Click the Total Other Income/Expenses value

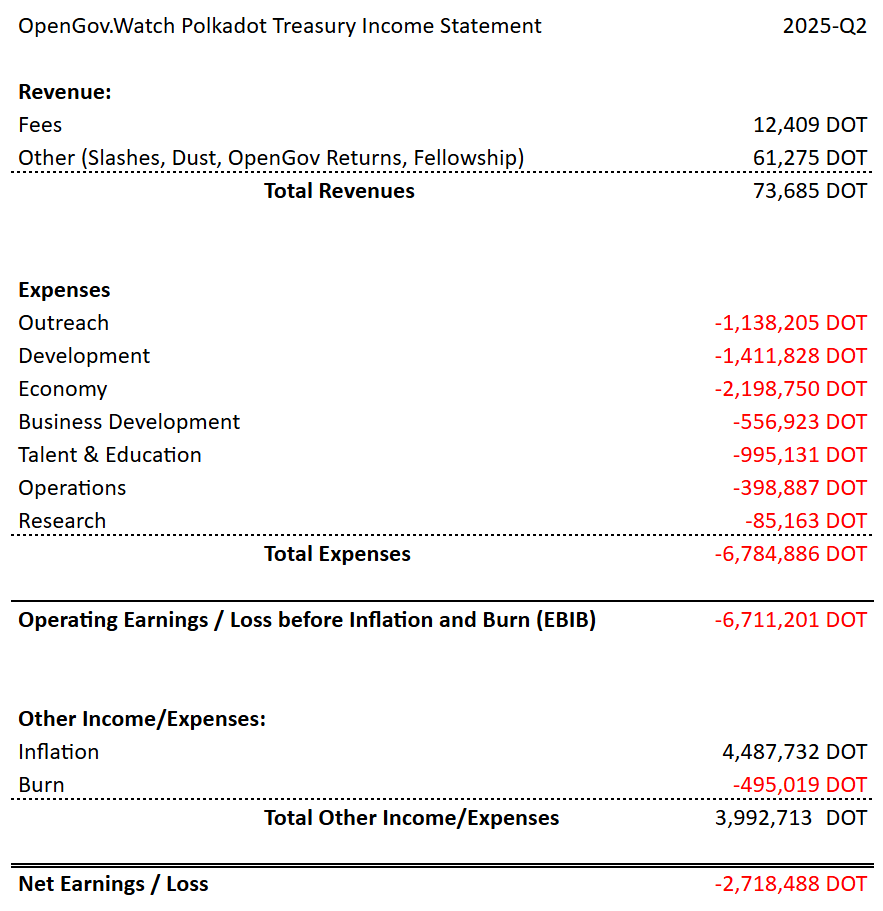(x=797, y=818)
